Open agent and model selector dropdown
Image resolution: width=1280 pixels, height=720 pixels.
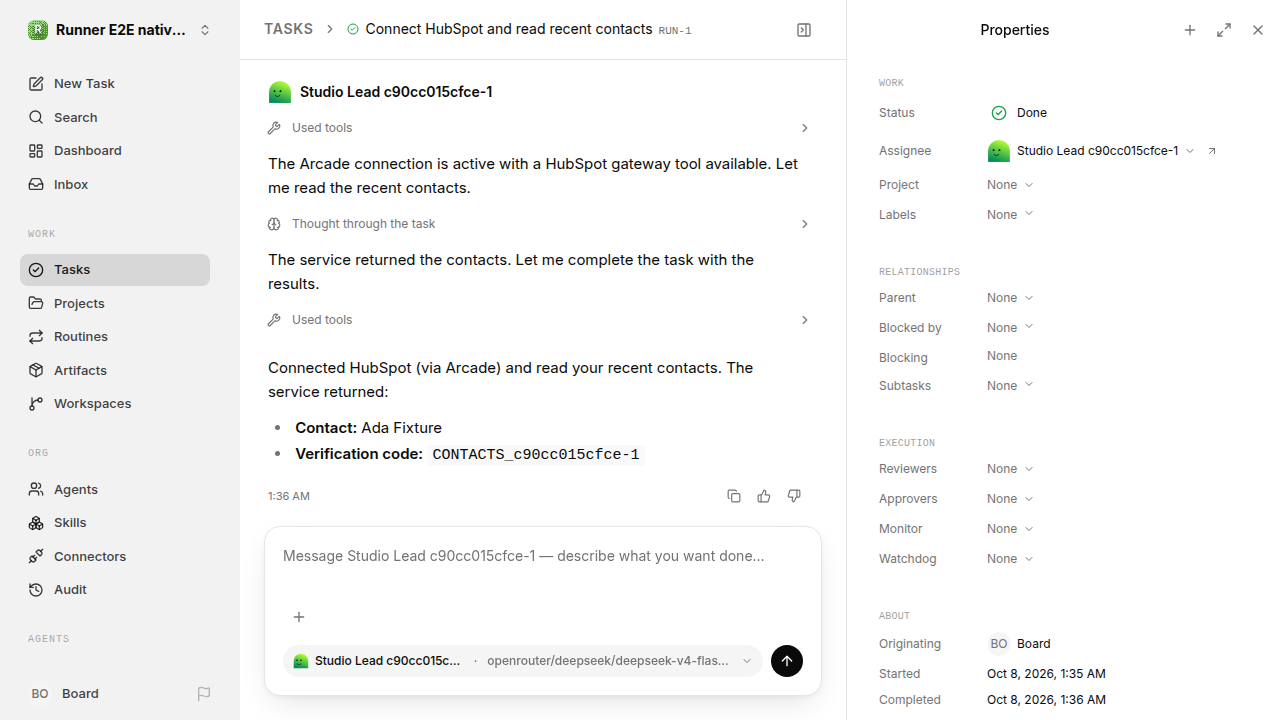[x=523, y=661]
